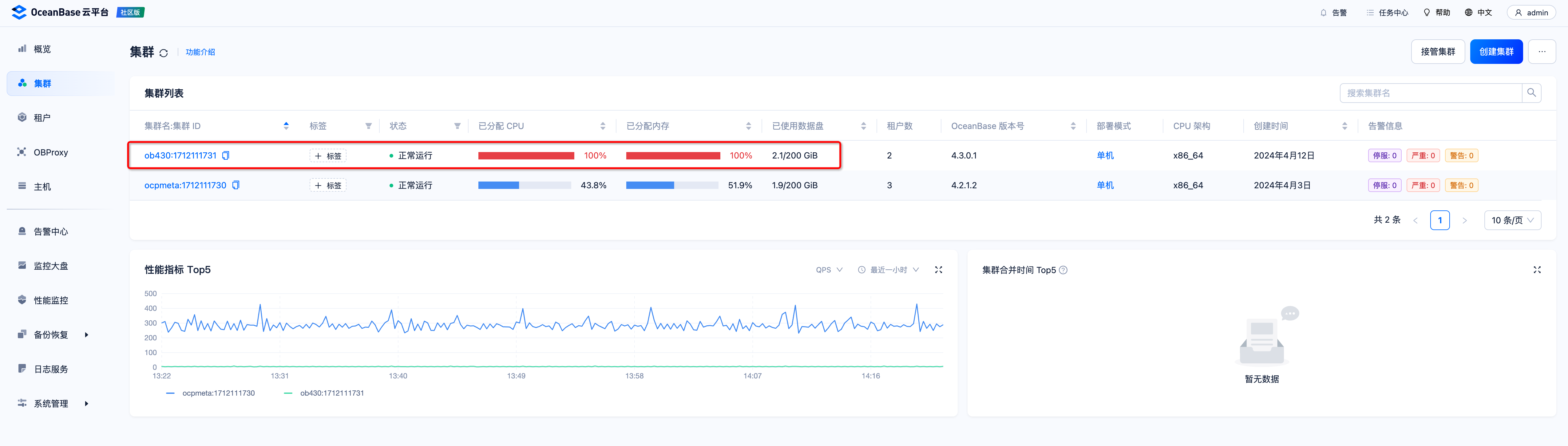Open the 标签 column filter icon
The image size is (1568, 446).
click(x=368, y=126)
